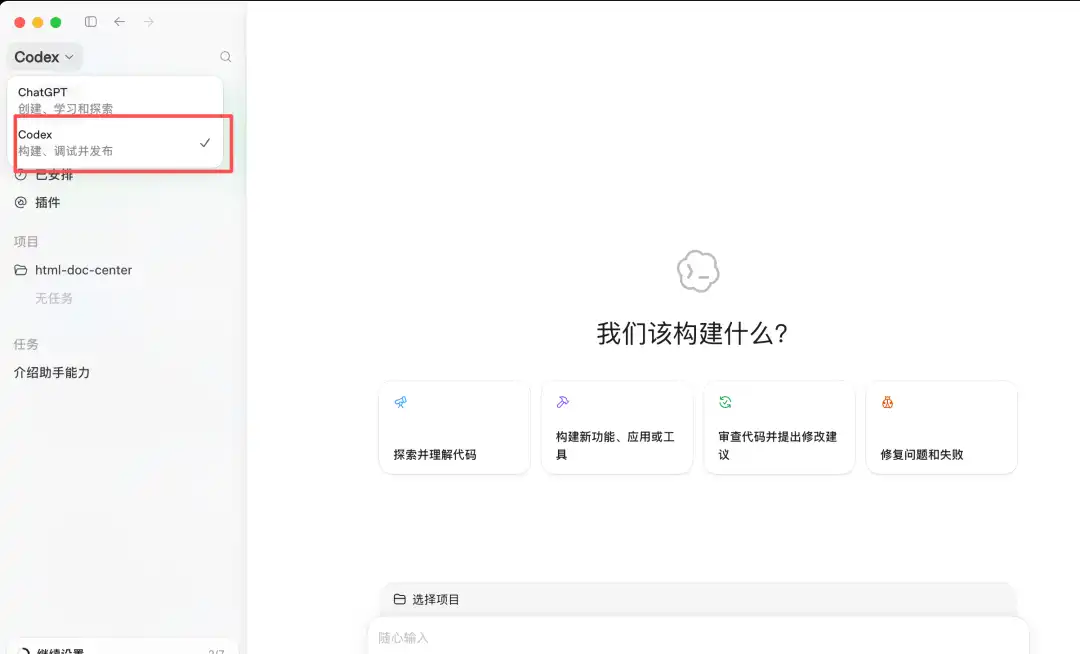This screenshot has height=654, width=1080.
Task: Choose the 审查代码并提出修改建议 card
Action: point(779,428)
